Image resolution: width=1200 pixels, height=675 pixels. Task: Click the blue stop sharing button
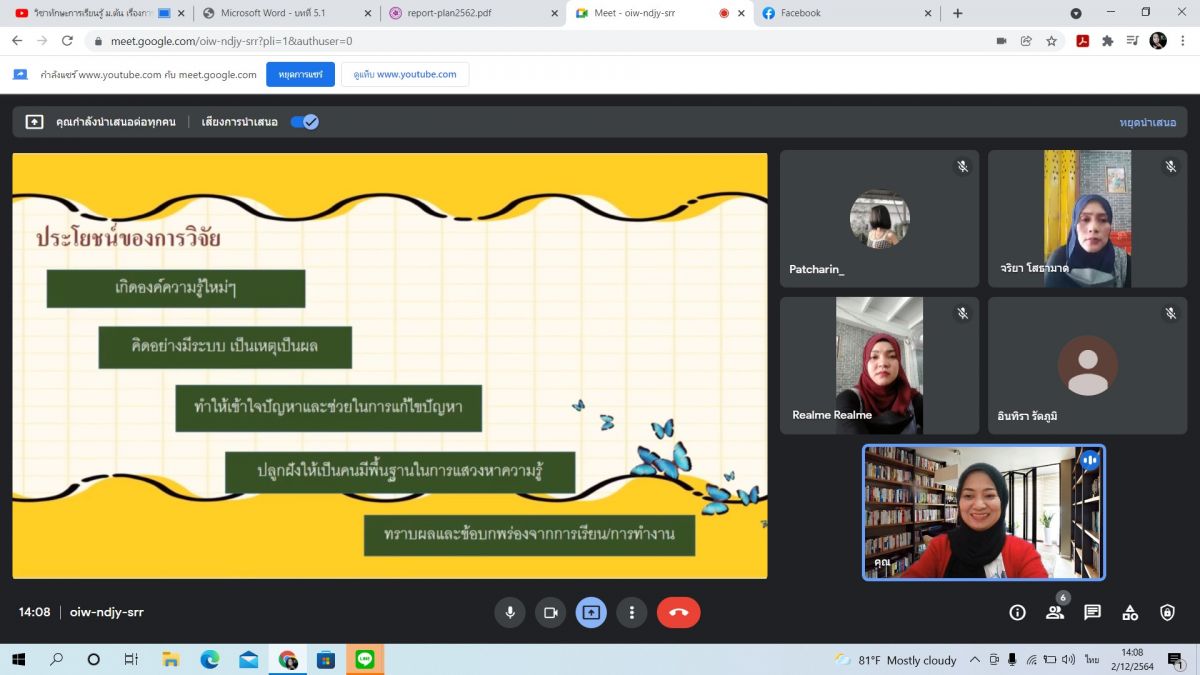(x=300, y=75)
